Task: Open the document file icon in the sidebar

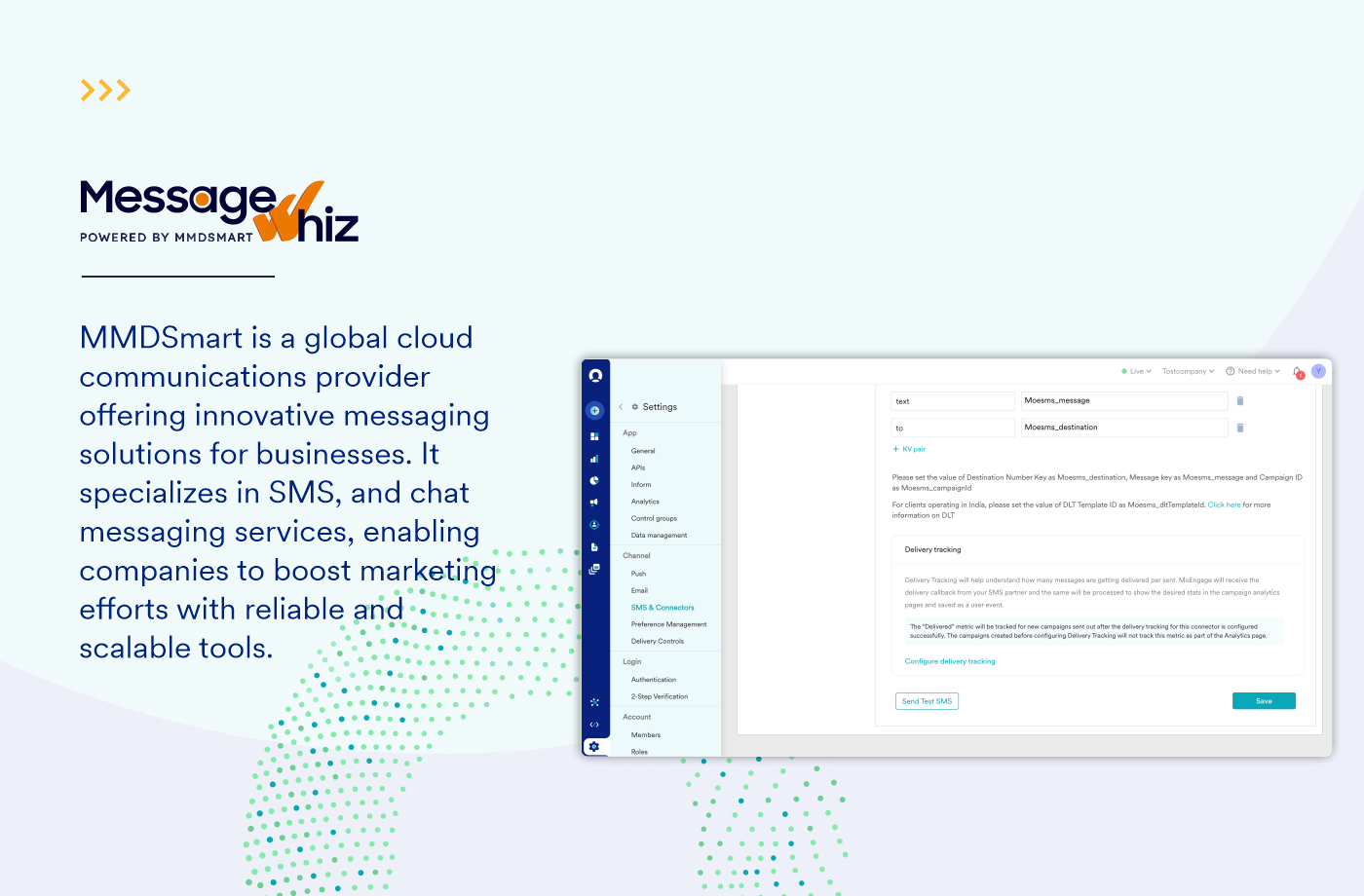Action: pos(594,547)
